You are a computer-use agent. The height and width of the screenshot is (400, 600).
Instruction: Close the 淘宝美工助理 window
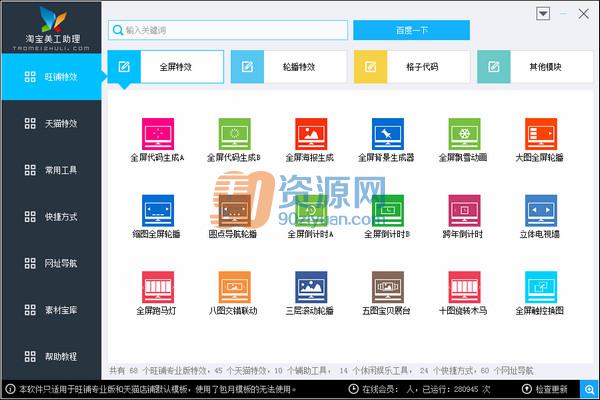[x=584, y=14]
